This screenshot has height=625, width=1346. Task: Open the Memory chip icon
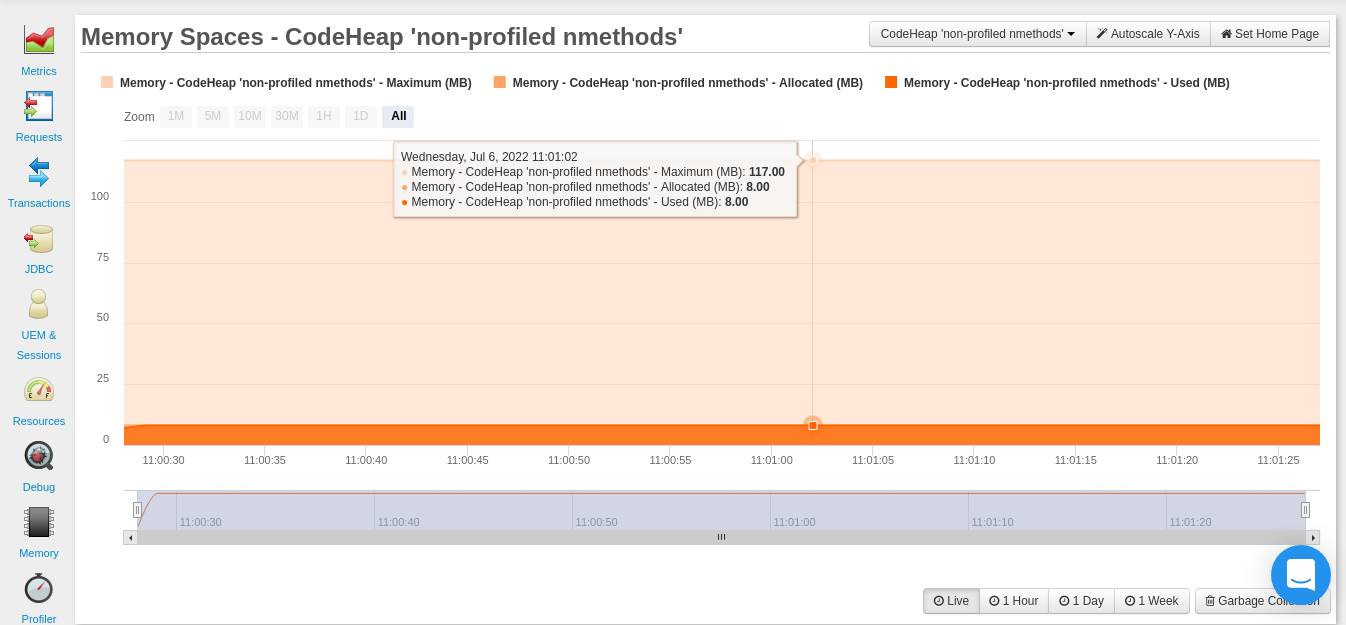tap(39, 522)
